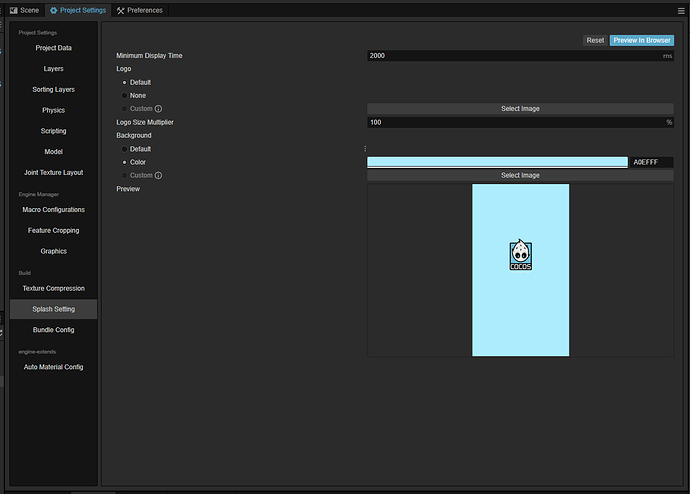Select Background Custom radio button
This screenshot has width=690, height=494.
point(125,175)
